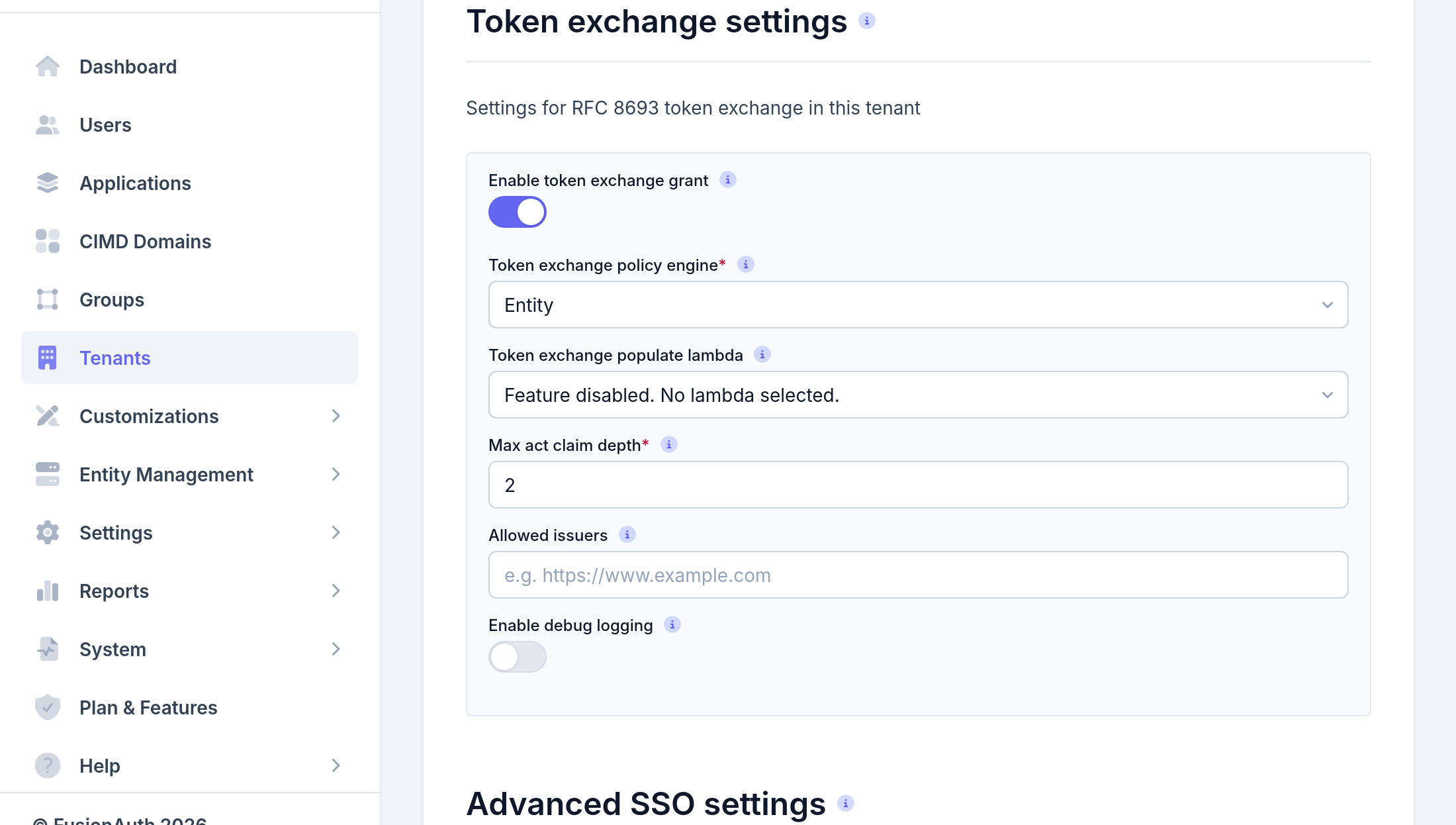1456x825 pixels.
Task: Select the CIMD Domains menu item
Action: (190, 242)
